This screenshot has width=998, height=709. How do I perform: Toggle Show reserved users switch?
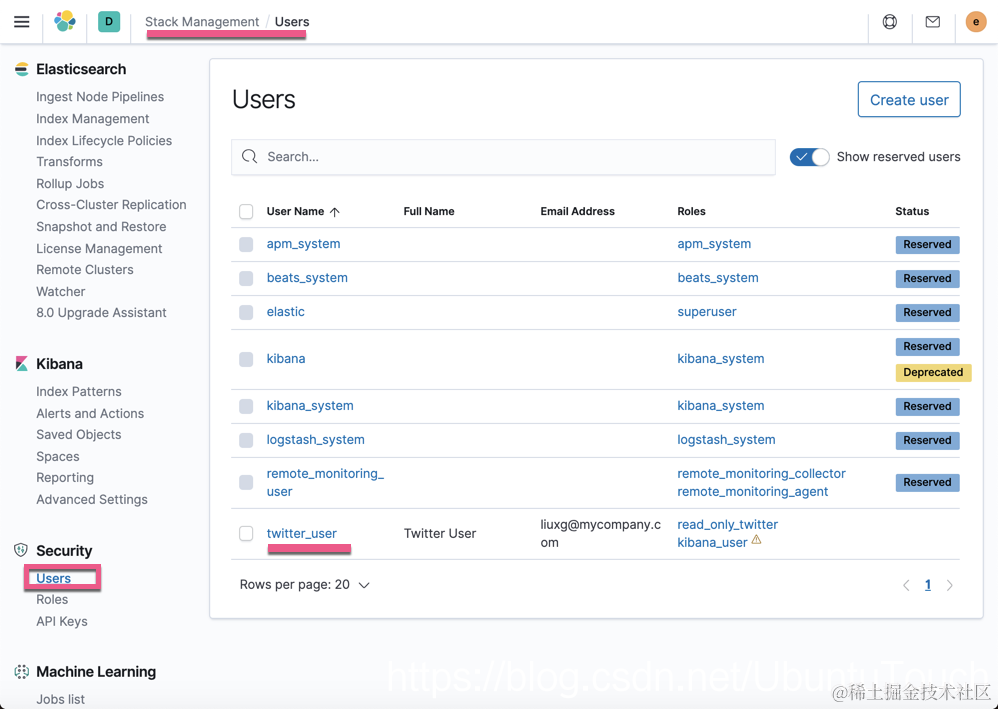tap(810, 157)
